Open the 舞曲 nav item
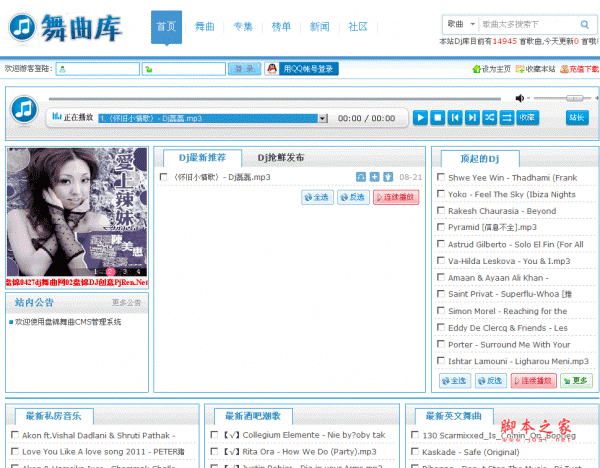Screen dimensions: 600x468 [x=205, y=27]
